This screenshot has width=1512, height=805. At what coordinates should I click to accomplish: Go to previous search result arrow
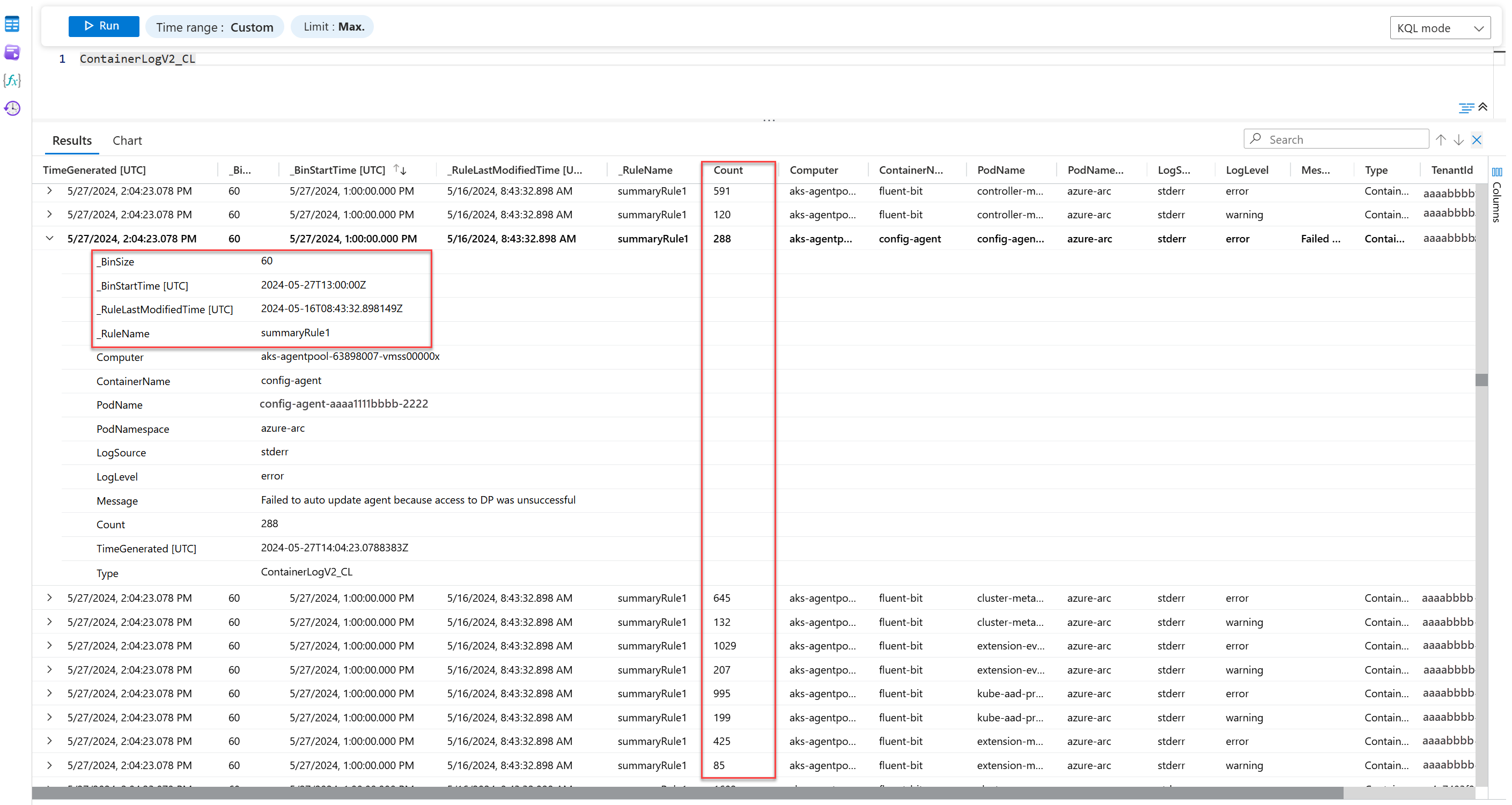[x=1440, y=139]
